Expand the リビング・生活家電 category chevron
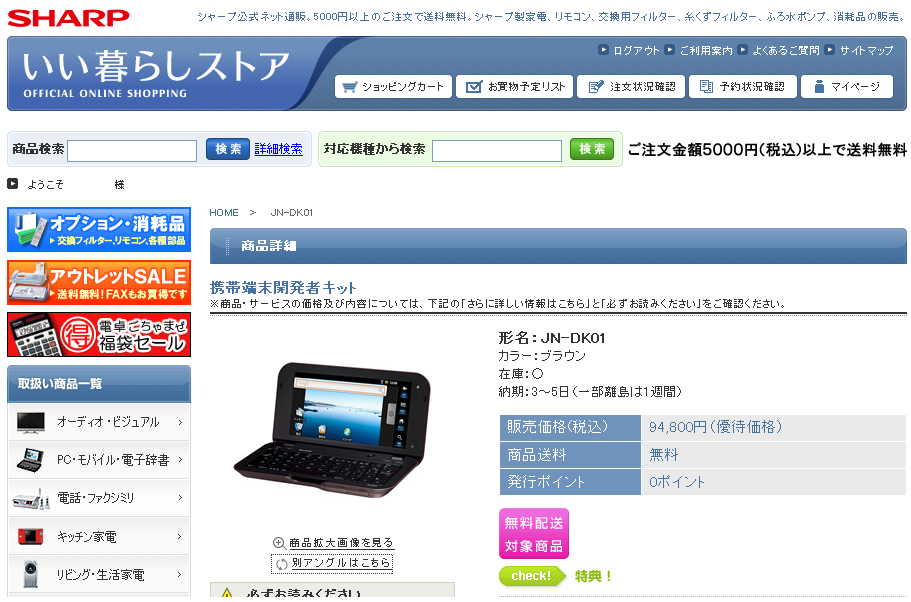 coord(180,574)
